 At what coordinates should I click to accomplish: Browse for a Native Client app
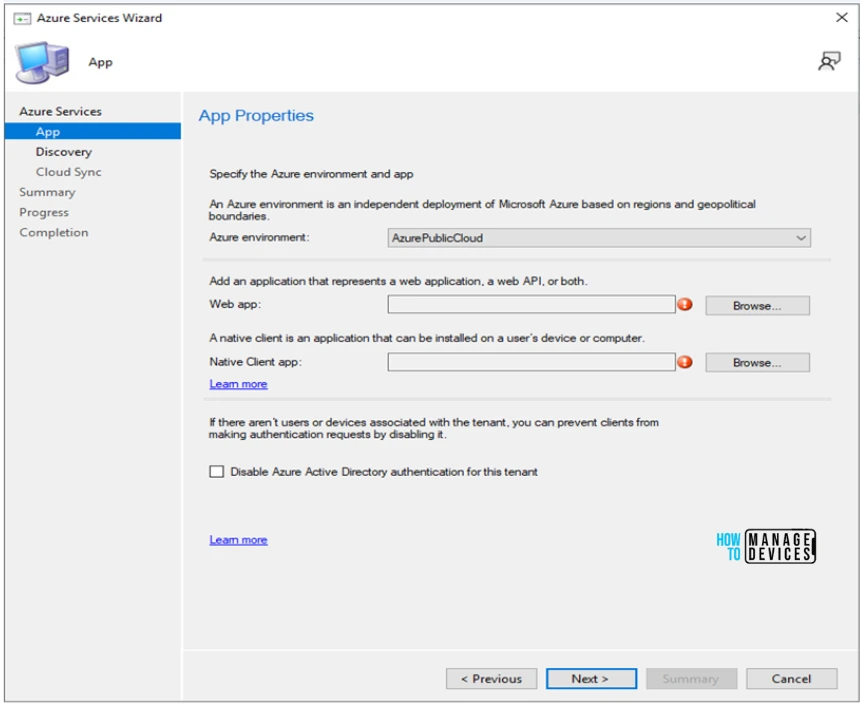[757, 362]
